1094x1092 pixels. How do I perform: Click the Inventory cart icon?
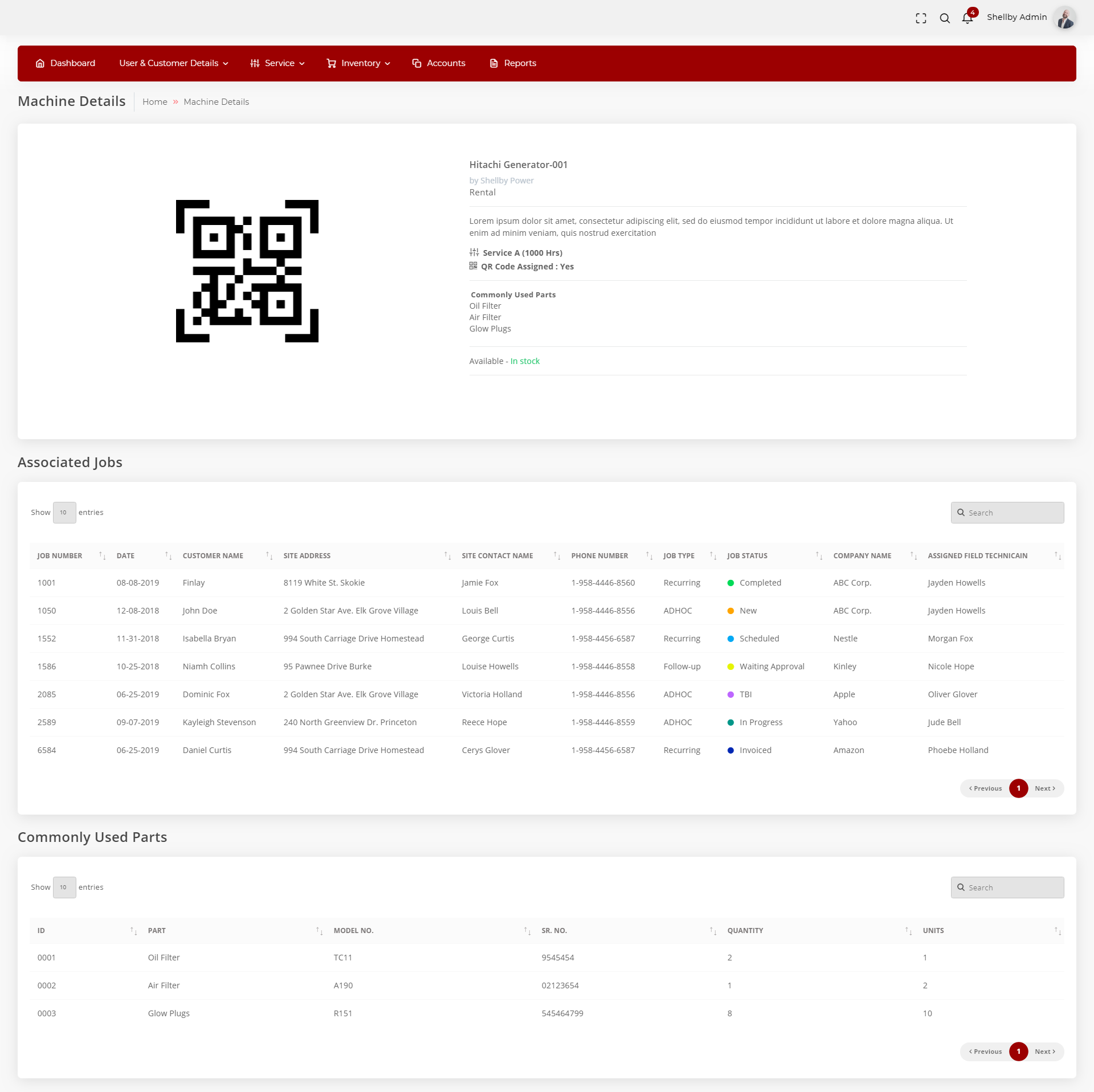coord(331,63)
